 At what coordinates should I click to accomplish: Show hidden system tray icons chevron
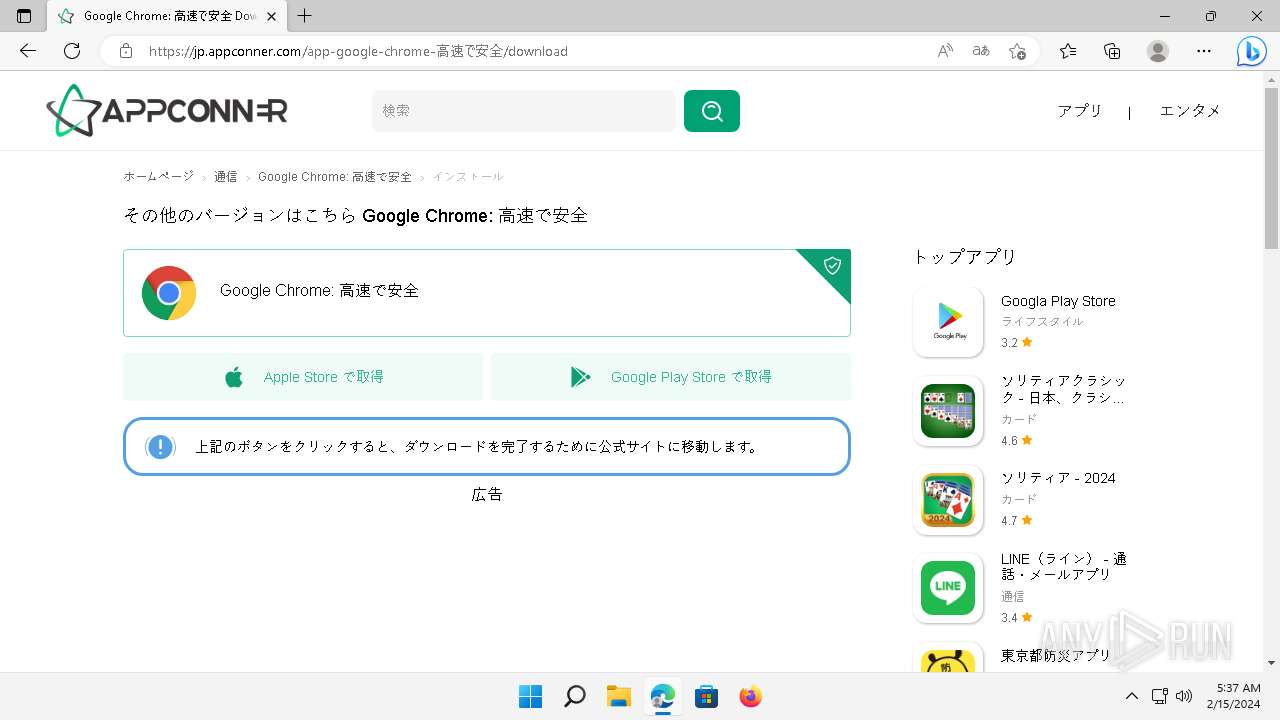(1131, 696)
